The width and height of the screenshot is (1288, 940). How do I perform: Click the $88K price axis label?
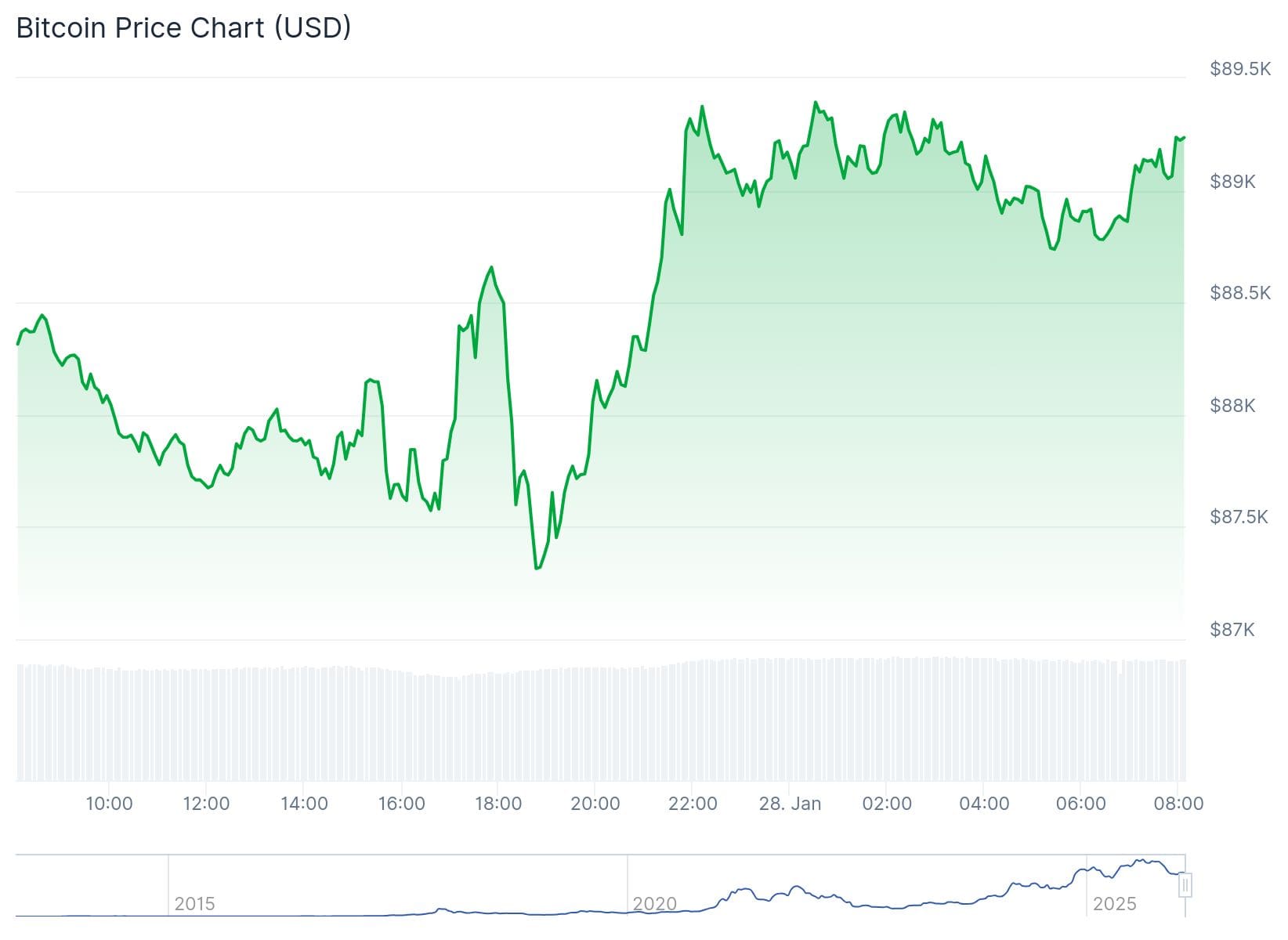[1232, 406]
